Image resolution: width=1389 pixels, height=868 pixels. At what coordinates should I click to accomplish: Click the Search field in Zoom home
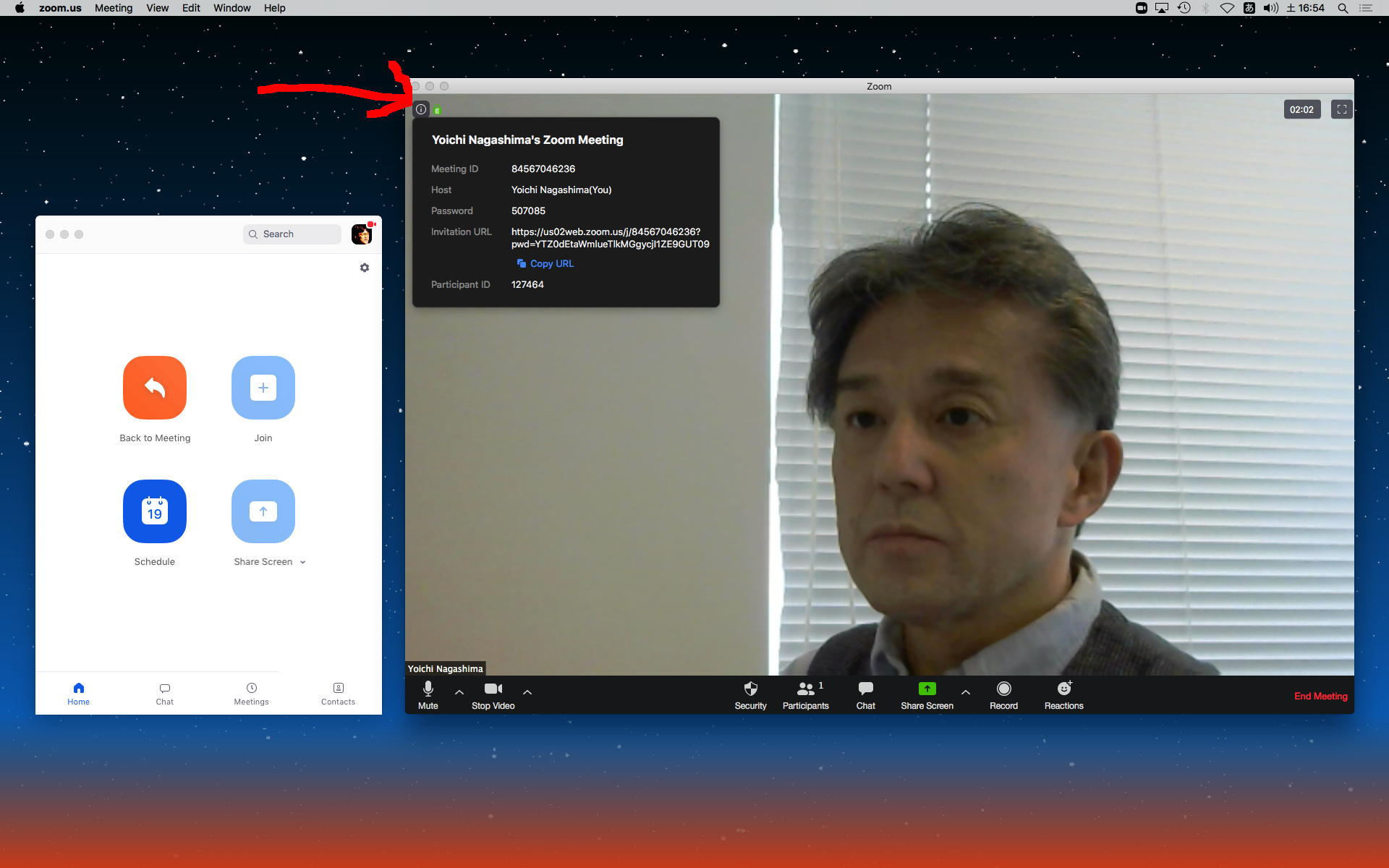click(x=292, y=234)
